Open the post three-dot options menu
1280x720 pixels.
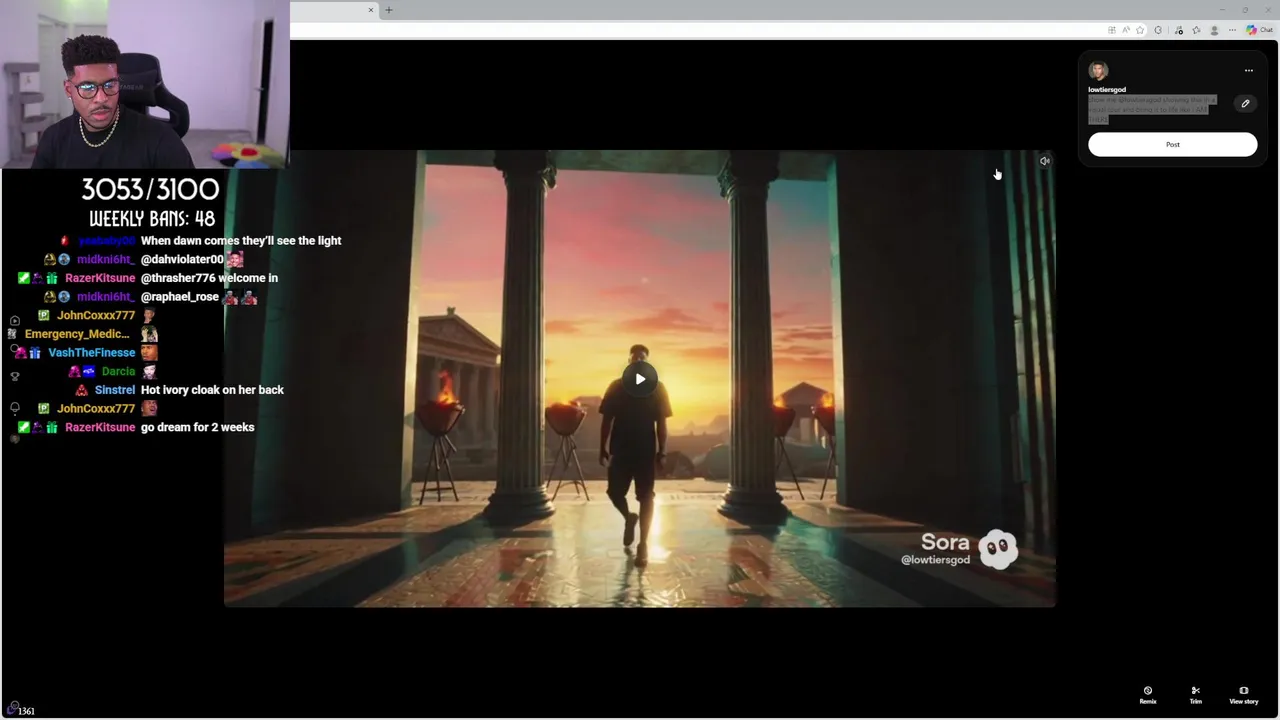1248,71
